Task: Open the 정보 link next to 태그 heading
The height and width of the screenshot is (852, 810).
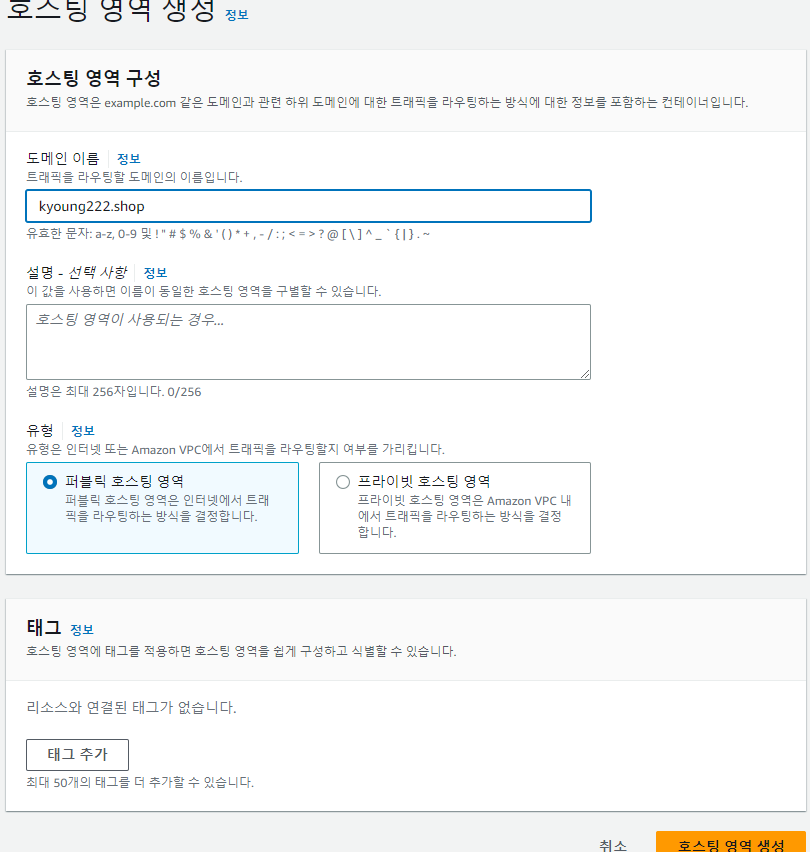Action: pyautogui.click(x=82, y=629)
